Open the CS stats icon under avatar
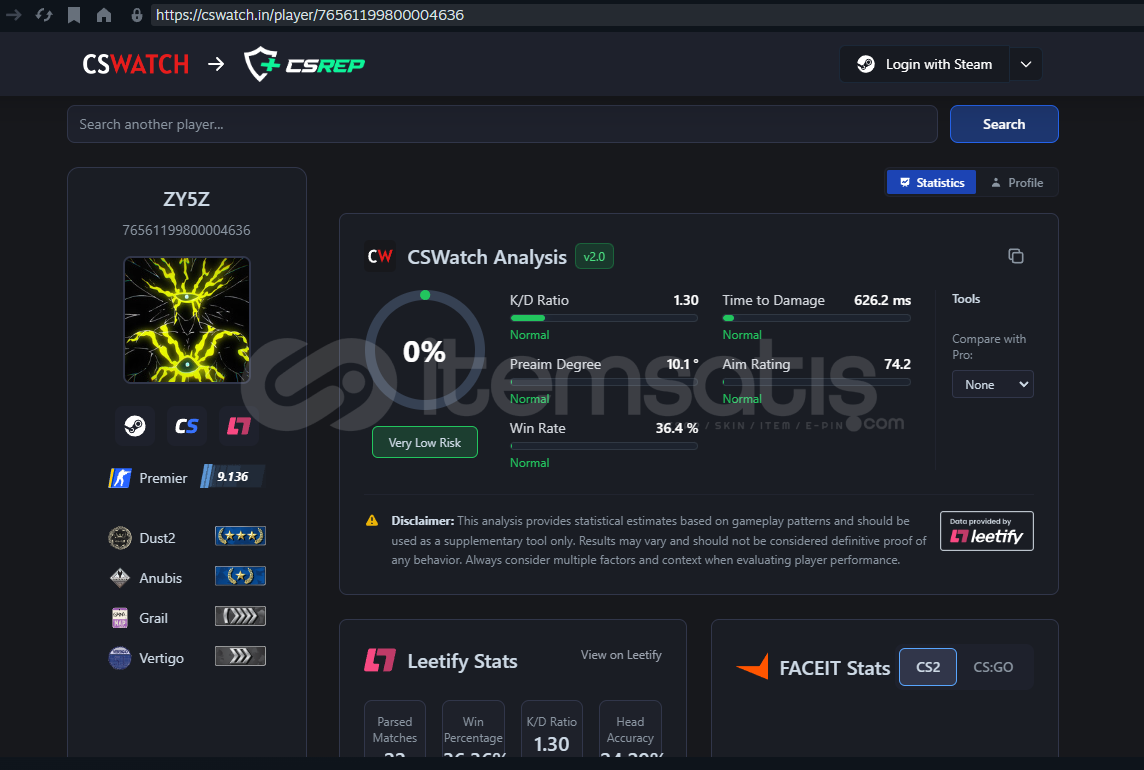1144x770 pixels. pos(187,426)
